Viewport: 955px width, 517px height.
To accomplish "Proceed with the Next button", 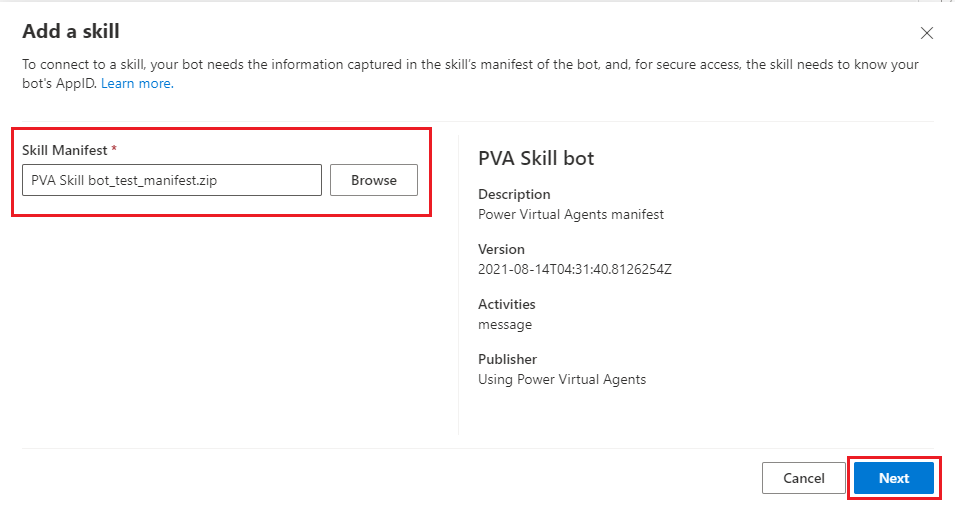I will (893, 478).
